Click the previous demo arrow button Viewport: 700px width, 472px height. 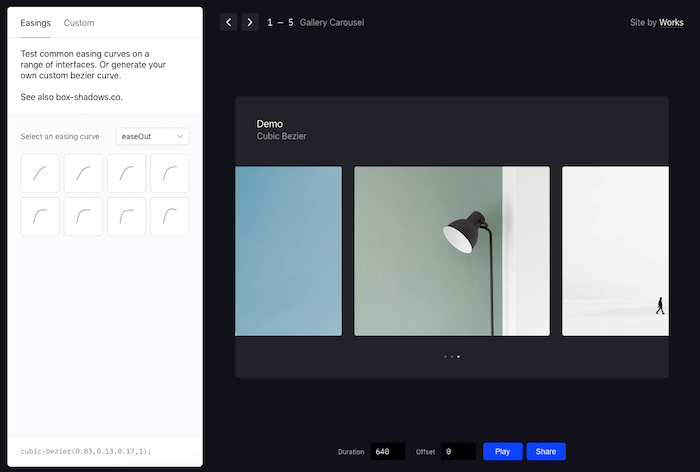[x=228, y=22]
